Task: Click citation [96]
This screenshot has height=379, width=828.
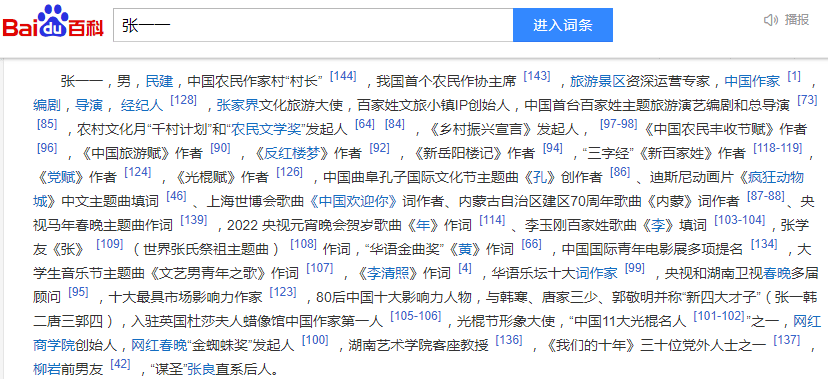Action: click(48, 148)
